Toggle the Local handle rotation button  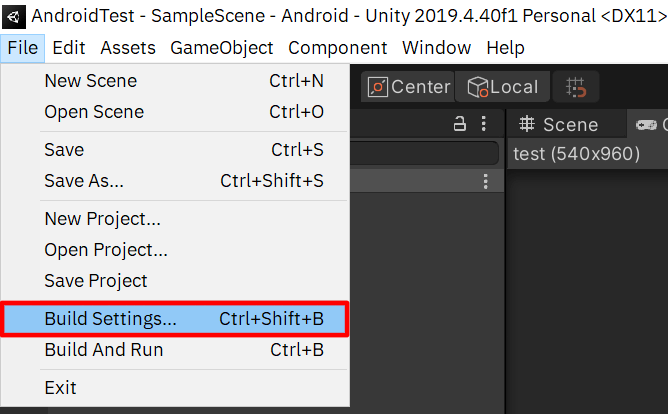502,87
